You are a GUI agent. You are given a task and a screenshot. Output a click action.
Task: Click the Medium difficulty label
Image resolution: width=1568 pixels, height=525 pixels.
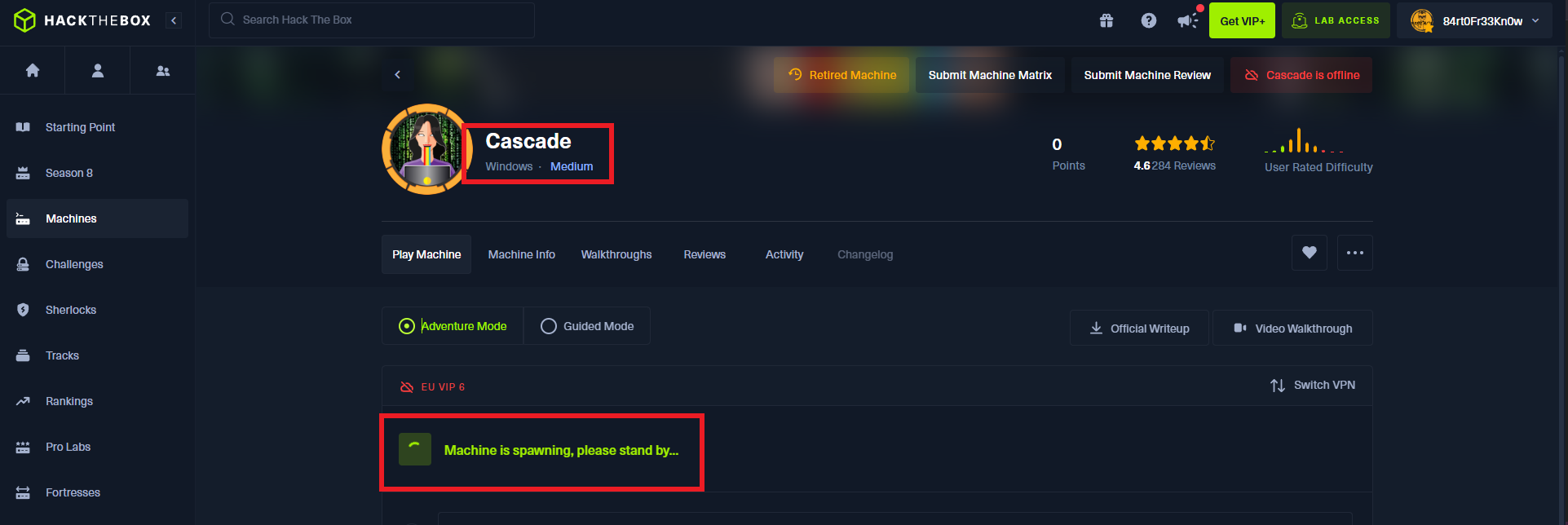572,166
